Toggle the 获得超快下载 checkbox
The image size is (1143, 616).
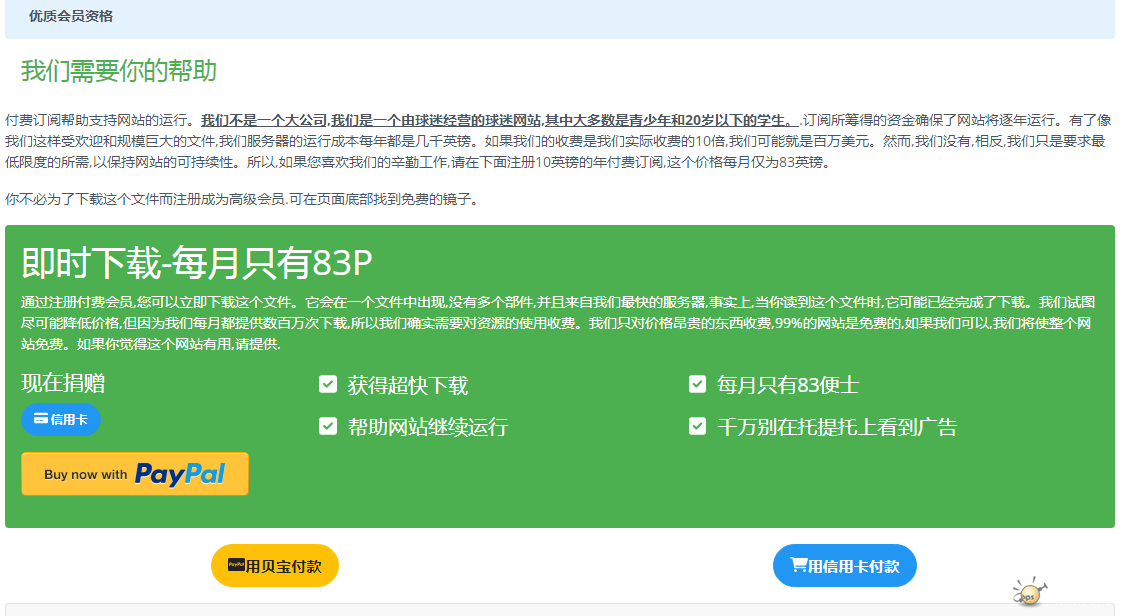click(x=328, y=384)
